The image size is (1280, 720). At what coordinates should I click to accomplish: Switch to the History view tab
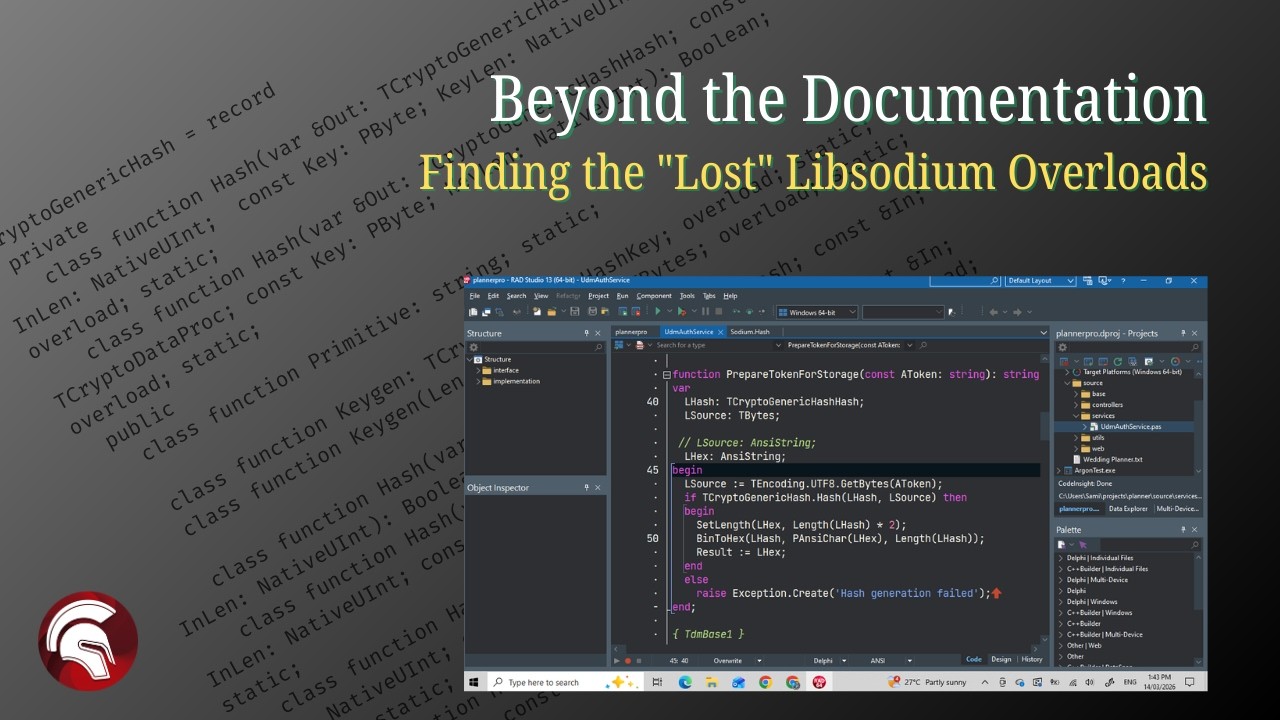1032,660
